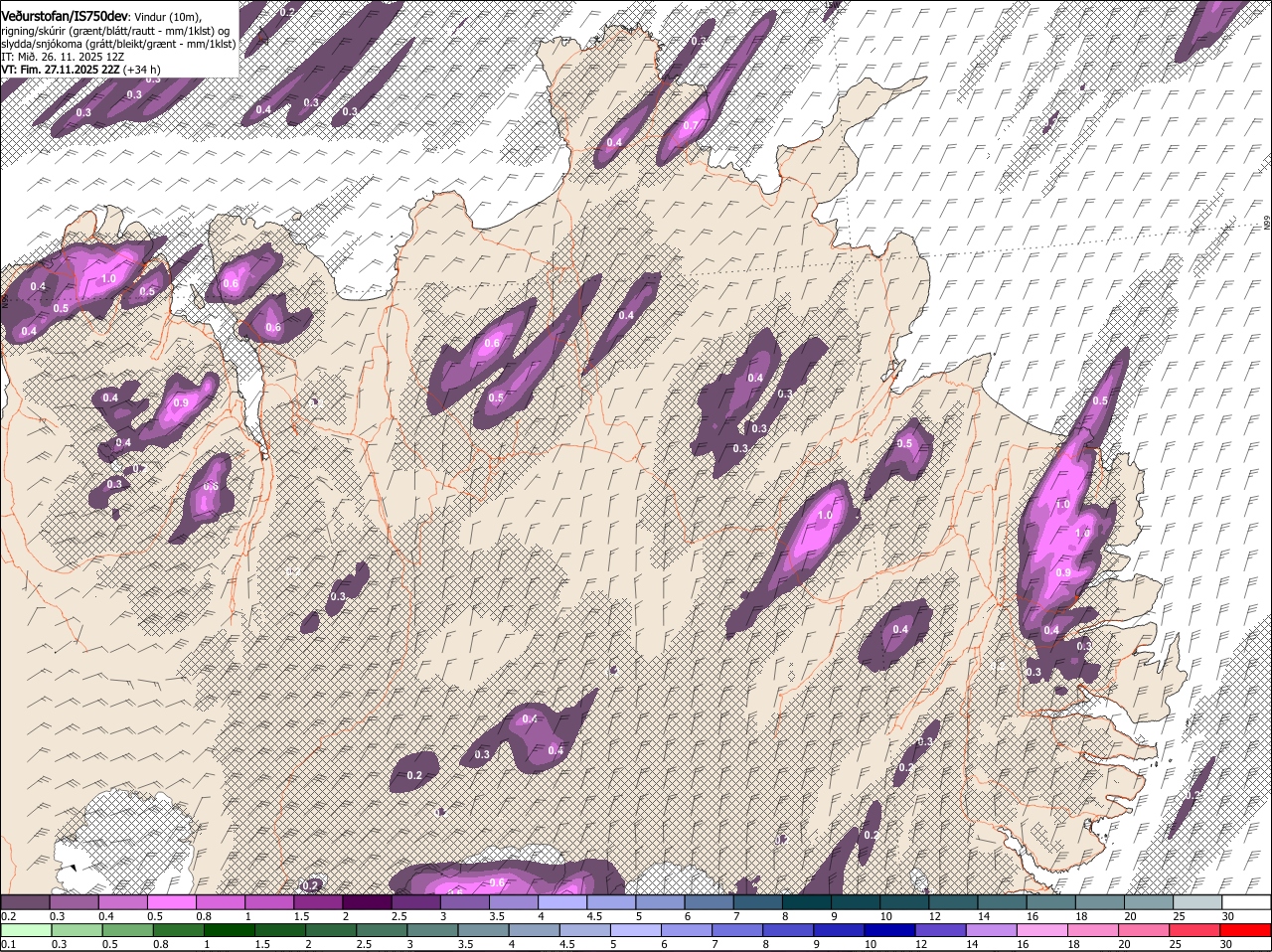Click the '3.5' number label of the lower scale
This screenshot has height=952, width=1272.
(x=467, y=943)
